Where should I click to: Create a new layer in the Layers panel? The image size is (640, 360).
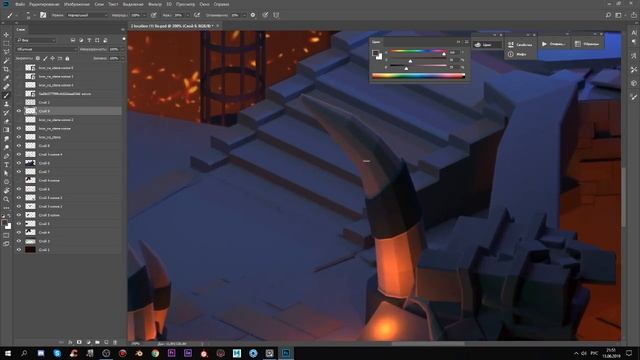[x=106, y=342]
